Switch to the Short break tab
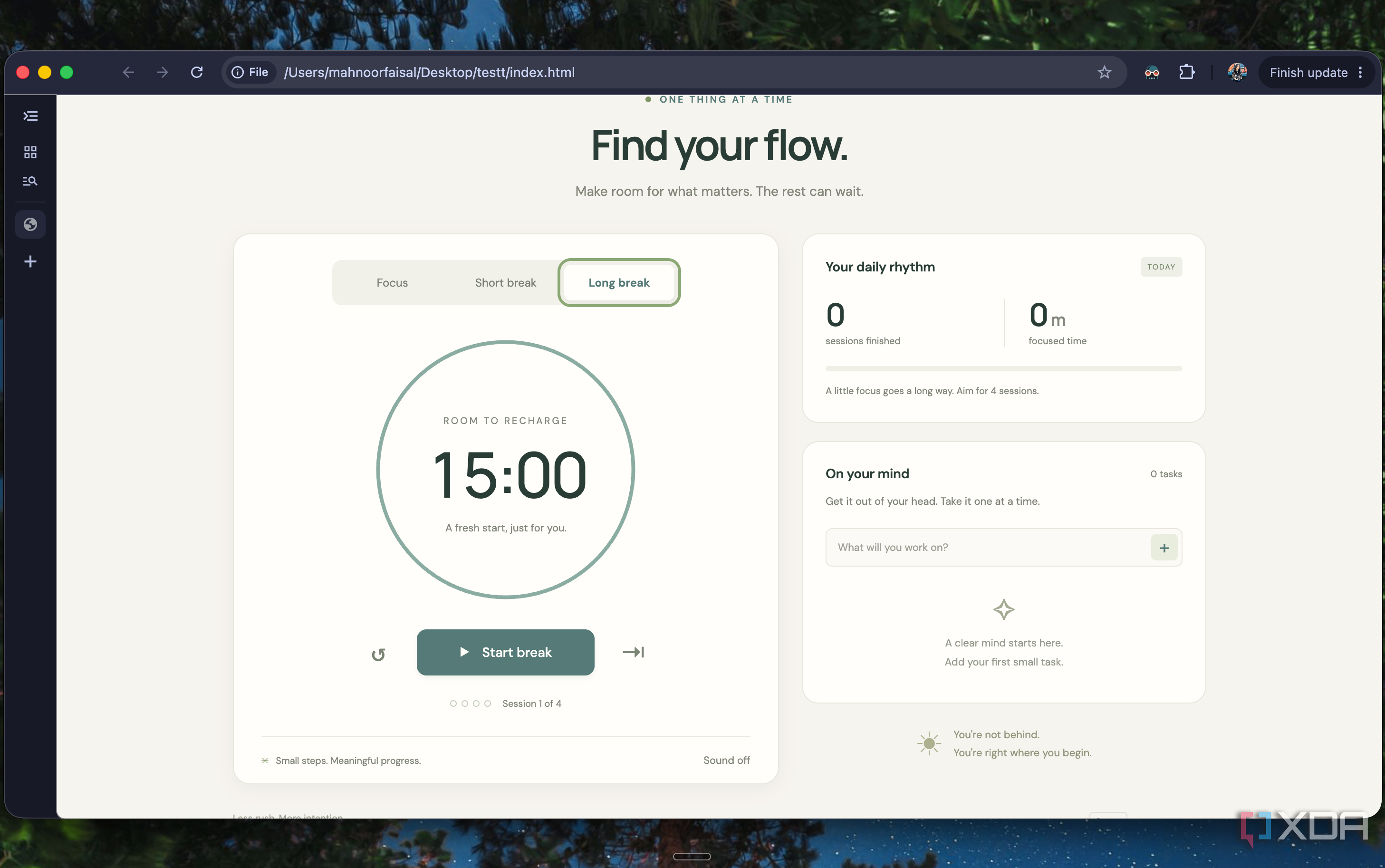Image resolution: width=1385 pixels, height=868 pixels. [x=505, y=282]
